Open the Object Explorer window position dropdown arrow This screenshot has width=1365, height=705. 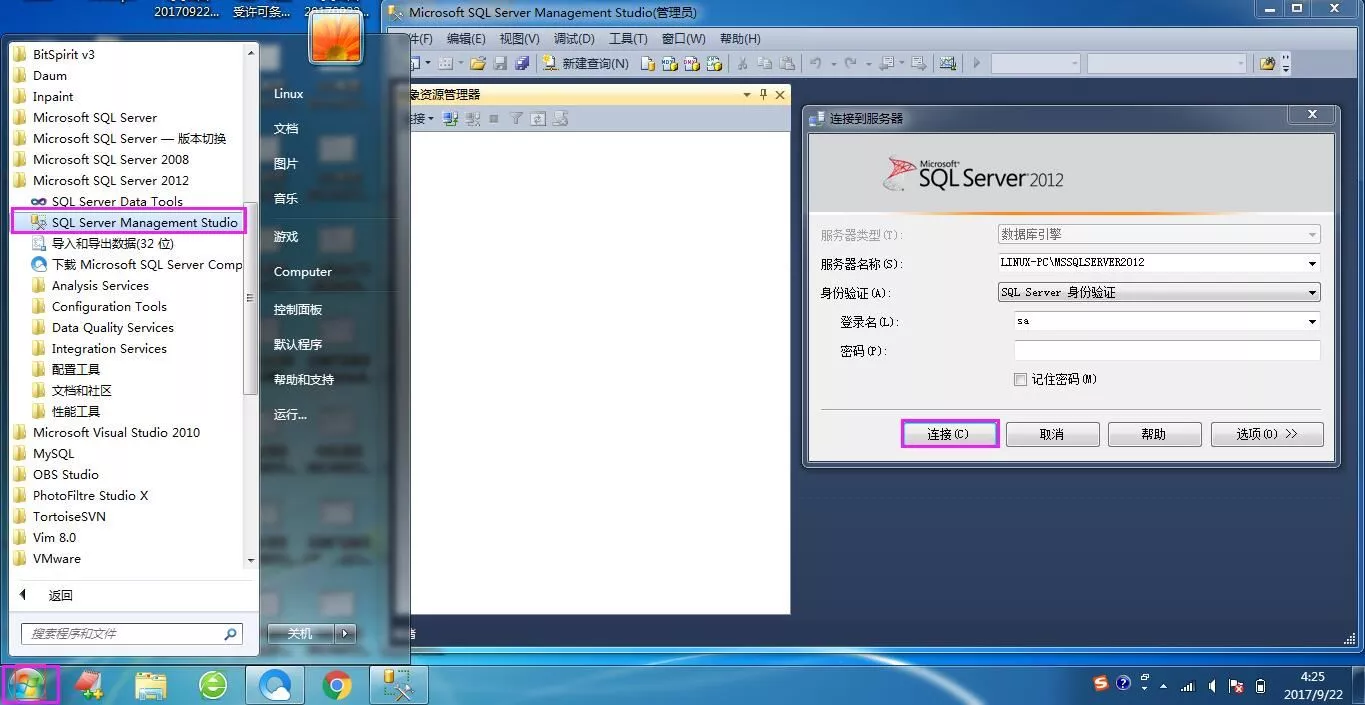click(747, 95)
